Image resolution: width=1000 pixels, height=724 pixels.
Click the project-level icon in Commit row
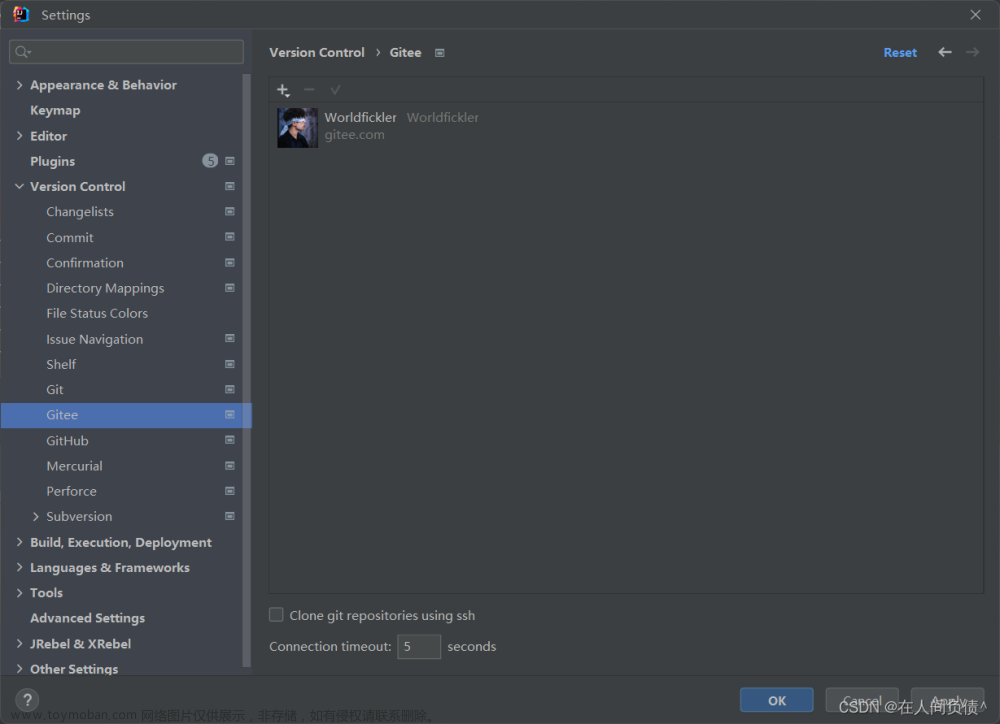[230, 237]
